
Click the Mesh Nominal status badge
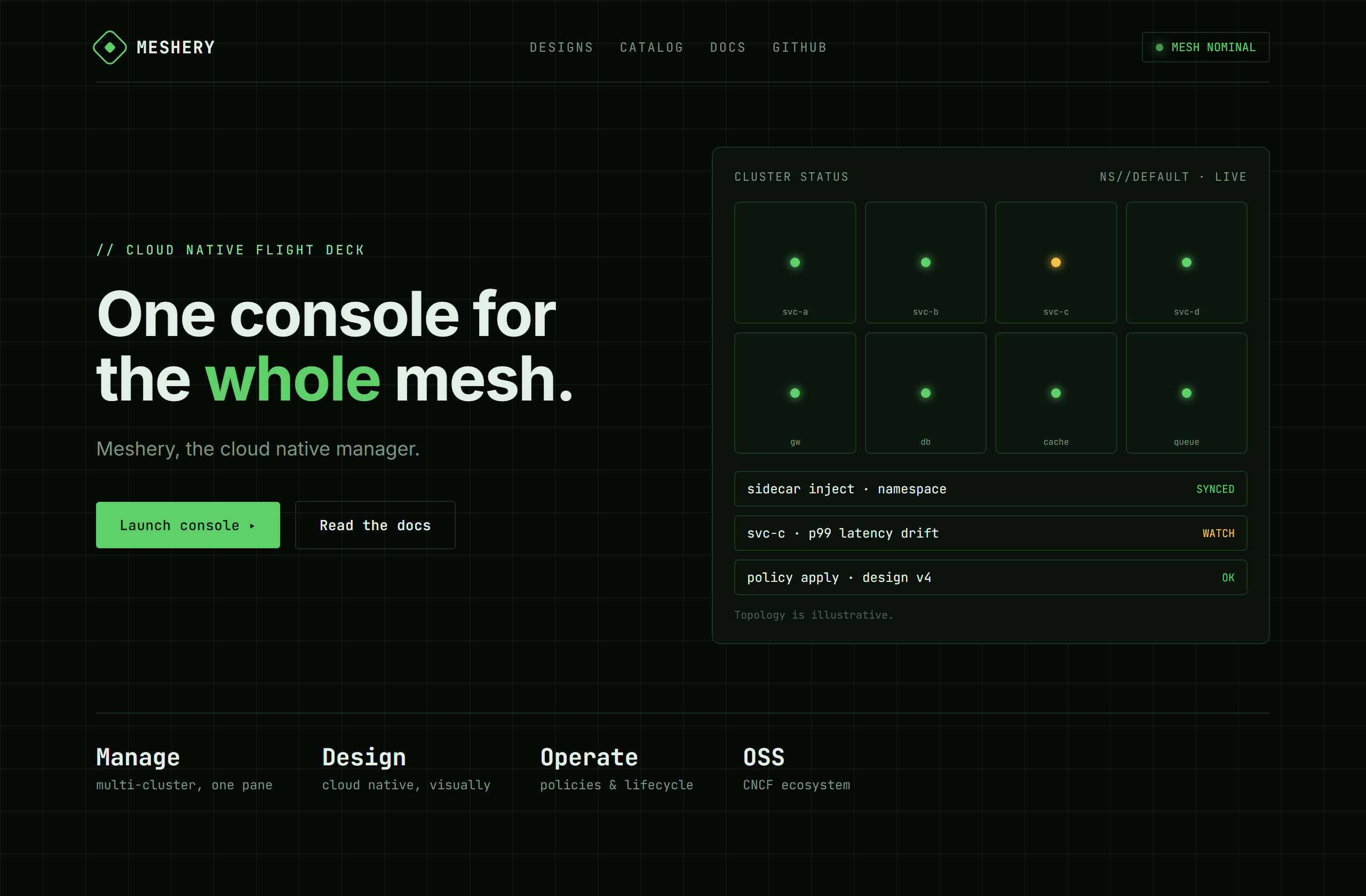(x=1205, y=47)
